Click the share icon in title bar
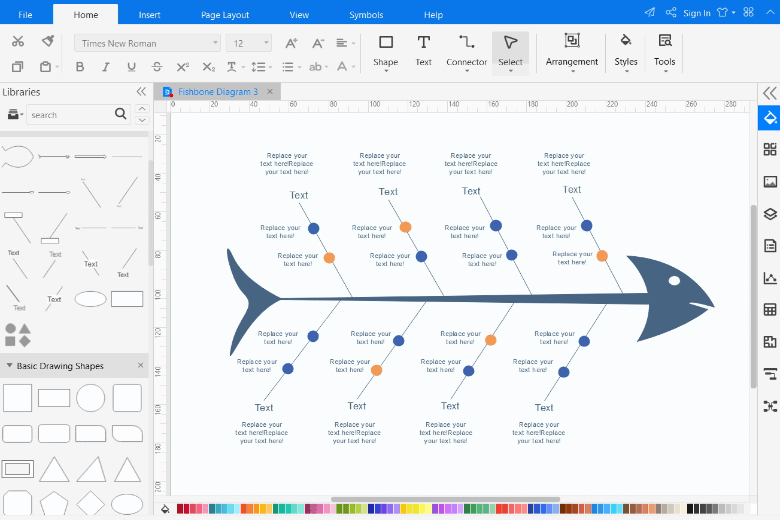 [x=671, y=12]
